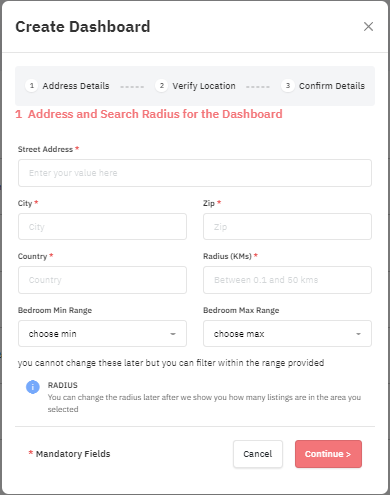
Task: Focus the Street Address input field
Action: click(x=195, y=173)
